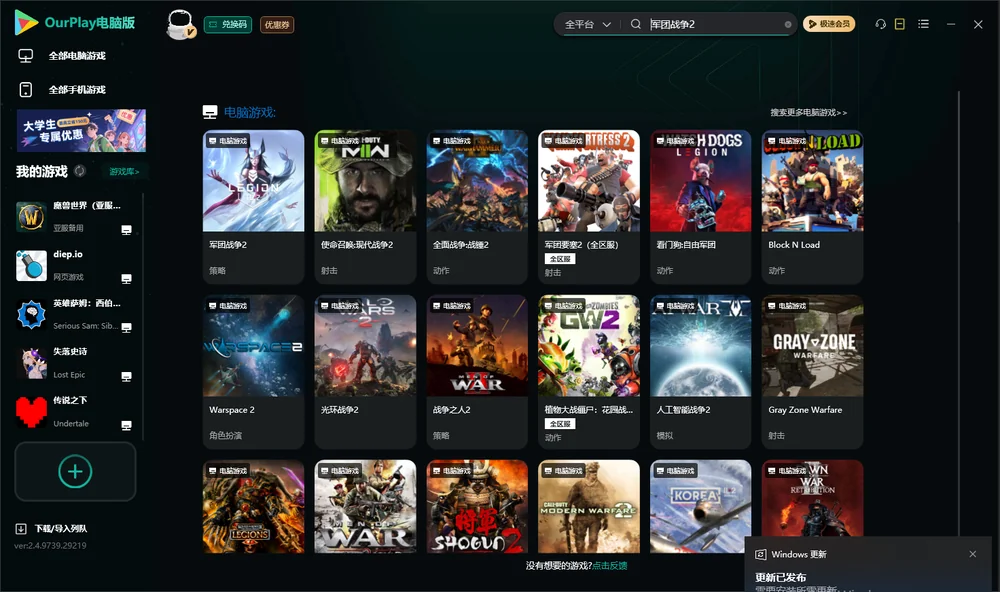1000x592 pixels.
Task: Open the Block N Load game card
Action: click(x=812, y=207)
